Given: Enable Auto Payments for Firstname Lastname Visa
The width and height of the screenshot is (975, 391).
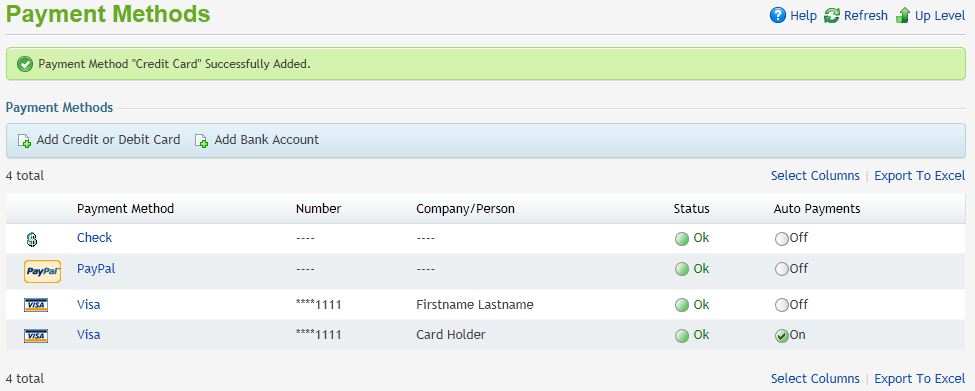Looking at the screenshot, I should pyautogui.click(x=782, y=305).
